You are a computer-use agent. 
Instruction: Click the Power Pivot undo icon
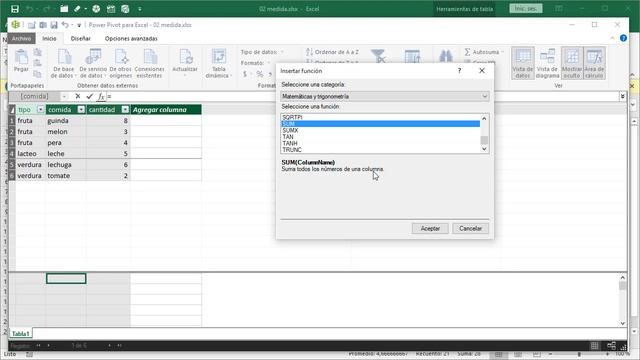(x=65, y=25)
